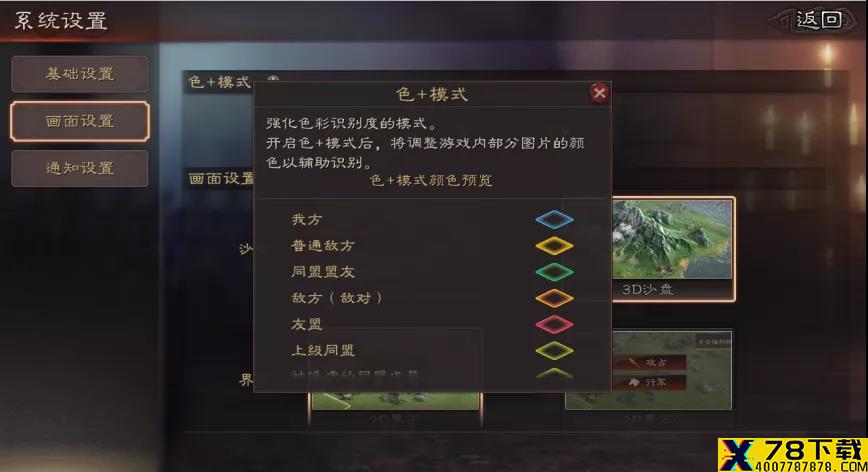Click the green 同盟盟友 diamond icon
Screen dimensions: 868x472
click(554, 272)
